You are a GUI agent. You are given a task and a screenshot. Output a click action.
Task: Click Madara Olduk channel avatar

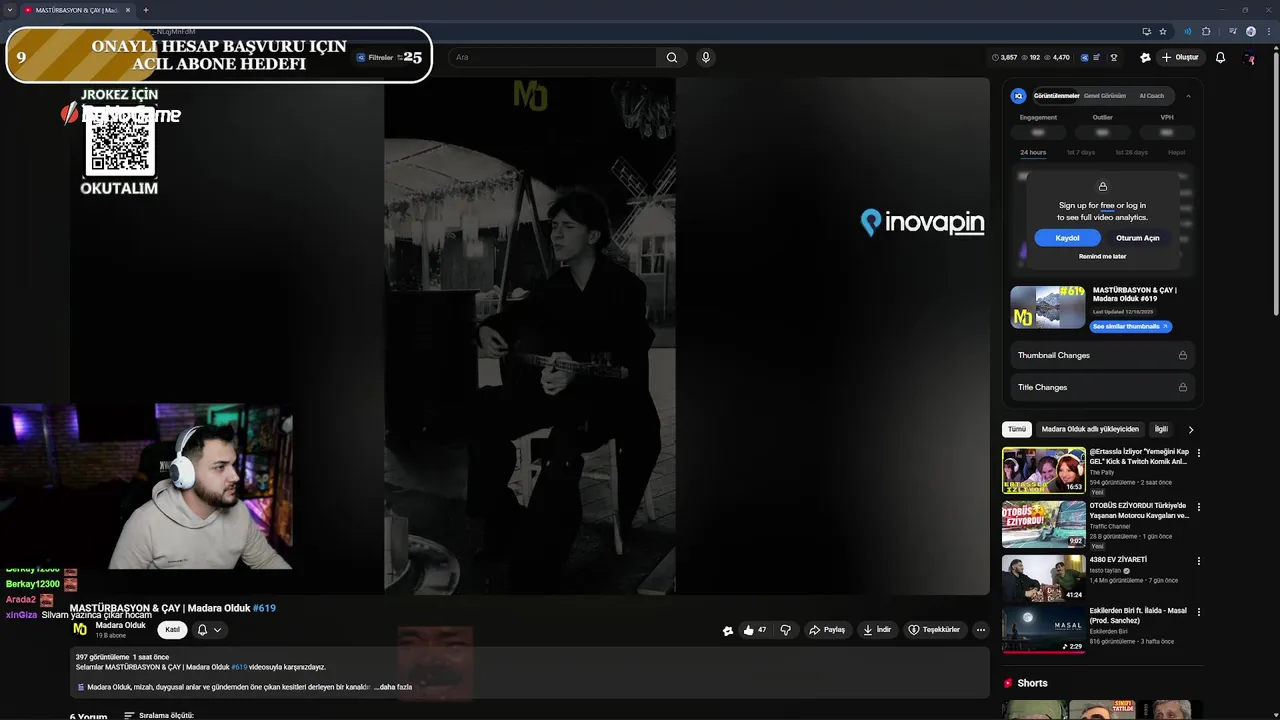[80, 629]
